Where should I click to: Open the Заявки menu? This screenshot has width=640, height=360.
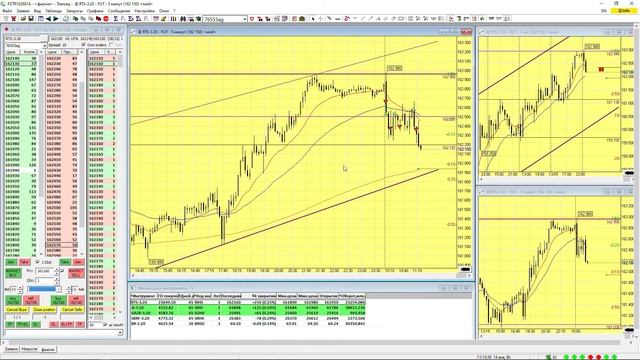point(23,11)
